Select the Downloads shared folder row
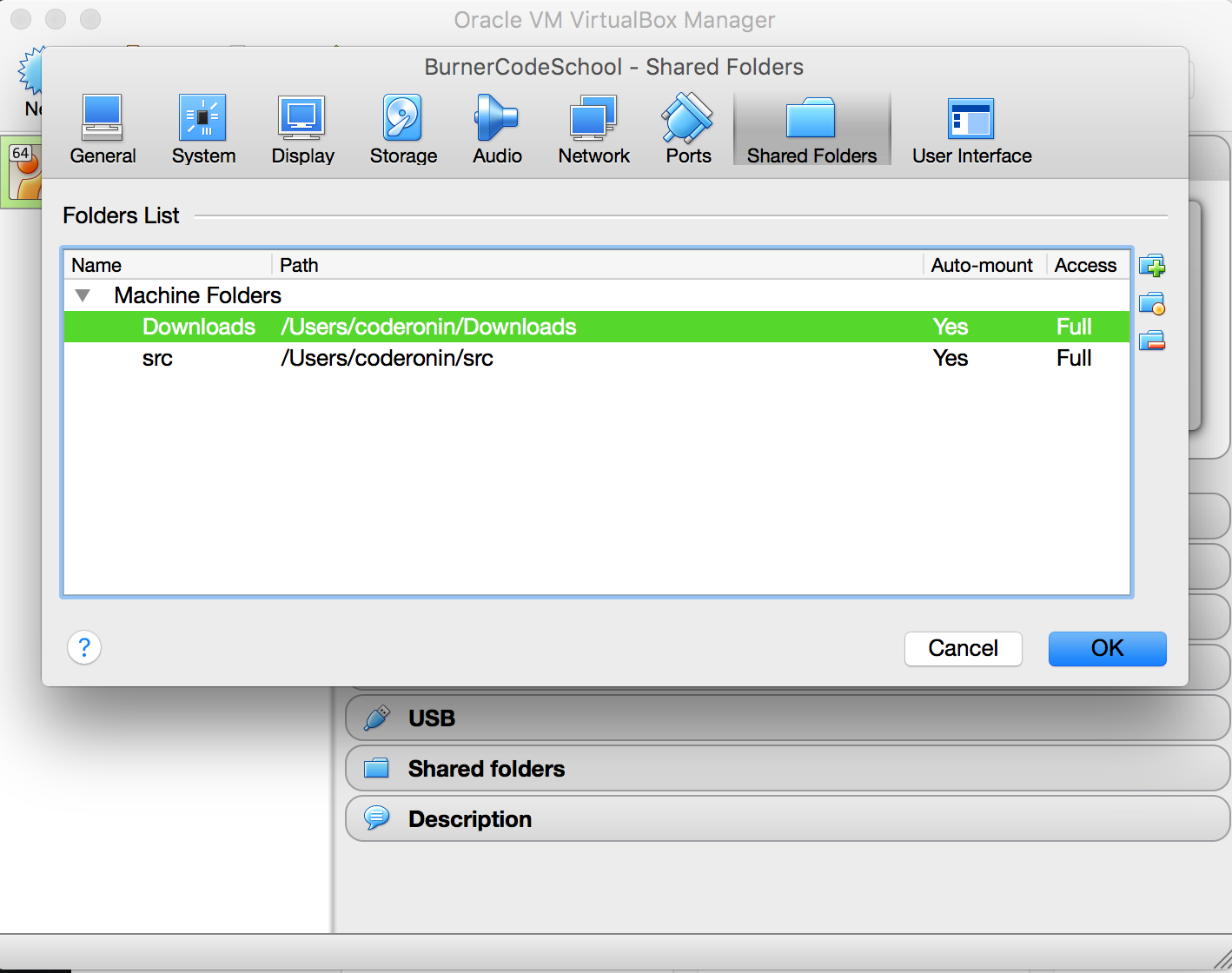This screenshot has height=973, width=1232. point(597,327)
